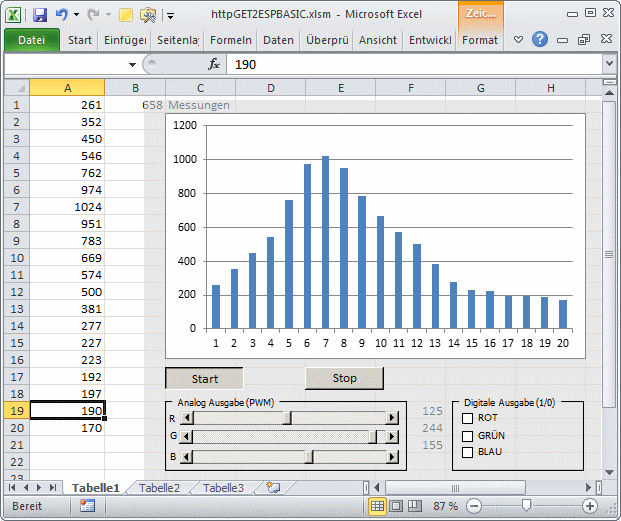Image resolution: width=621 pixels, height=521 pixels.
Task: Click the zoom slider handle in status bar
Action: click(x=526, y=505)
